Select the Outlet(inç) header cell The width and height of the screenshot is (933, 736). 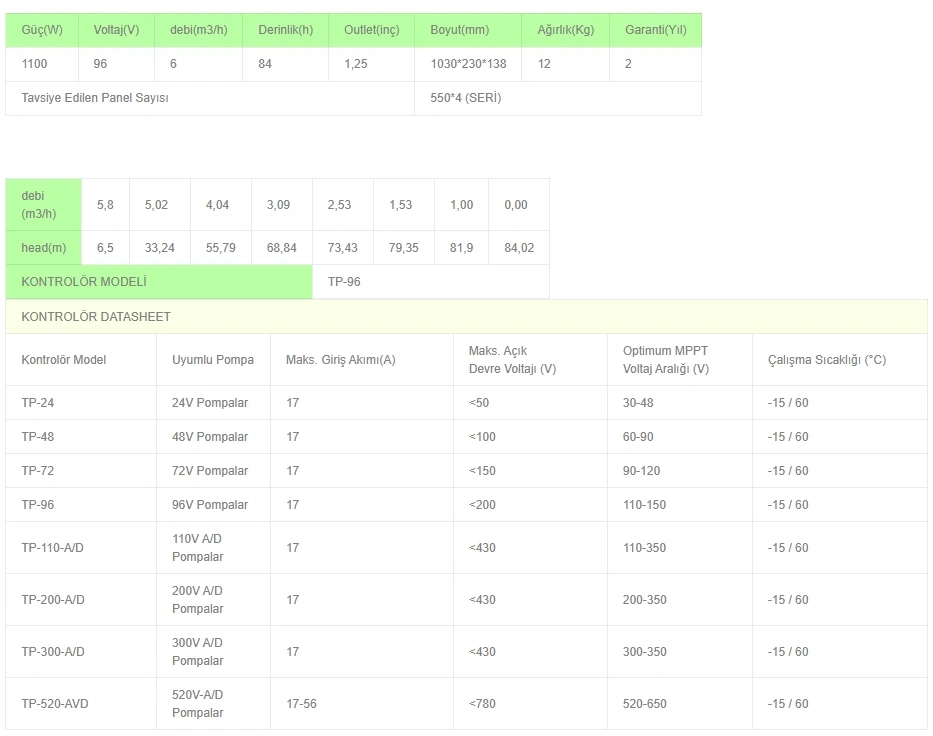pyautogui.click(x=371, y=30)
